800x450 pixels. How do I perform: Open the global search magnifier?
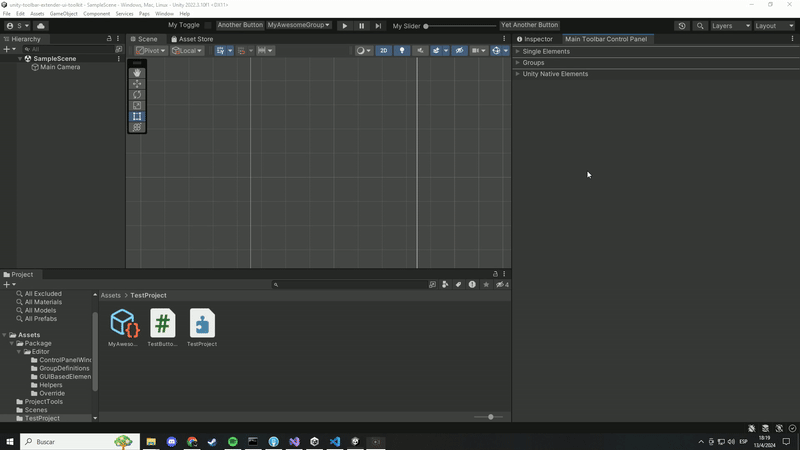(x=700, y=26)
